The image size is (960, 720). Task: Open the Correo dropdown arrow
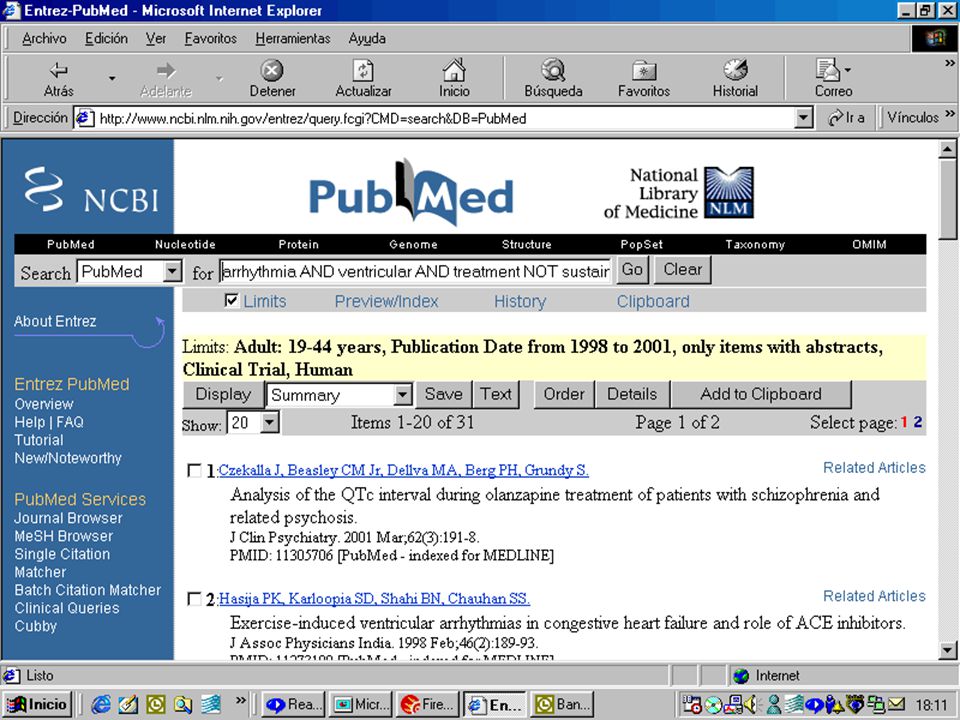(x=847, y=70)
